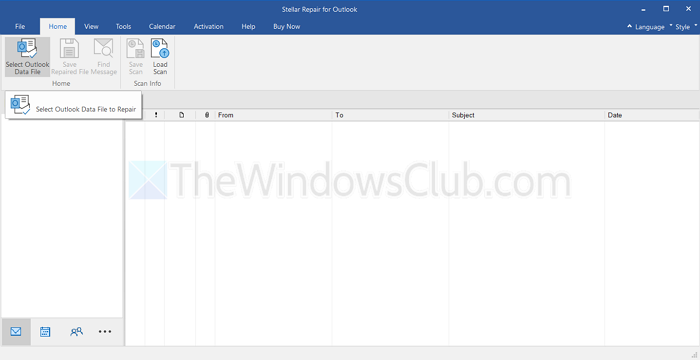Expand the Style dropdown
The width and height of the screenshot is (700, 360).
pos(686,27)
